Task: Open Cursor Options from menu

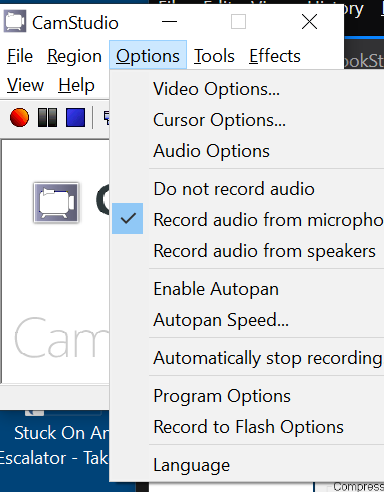Action: click(248, 120)
